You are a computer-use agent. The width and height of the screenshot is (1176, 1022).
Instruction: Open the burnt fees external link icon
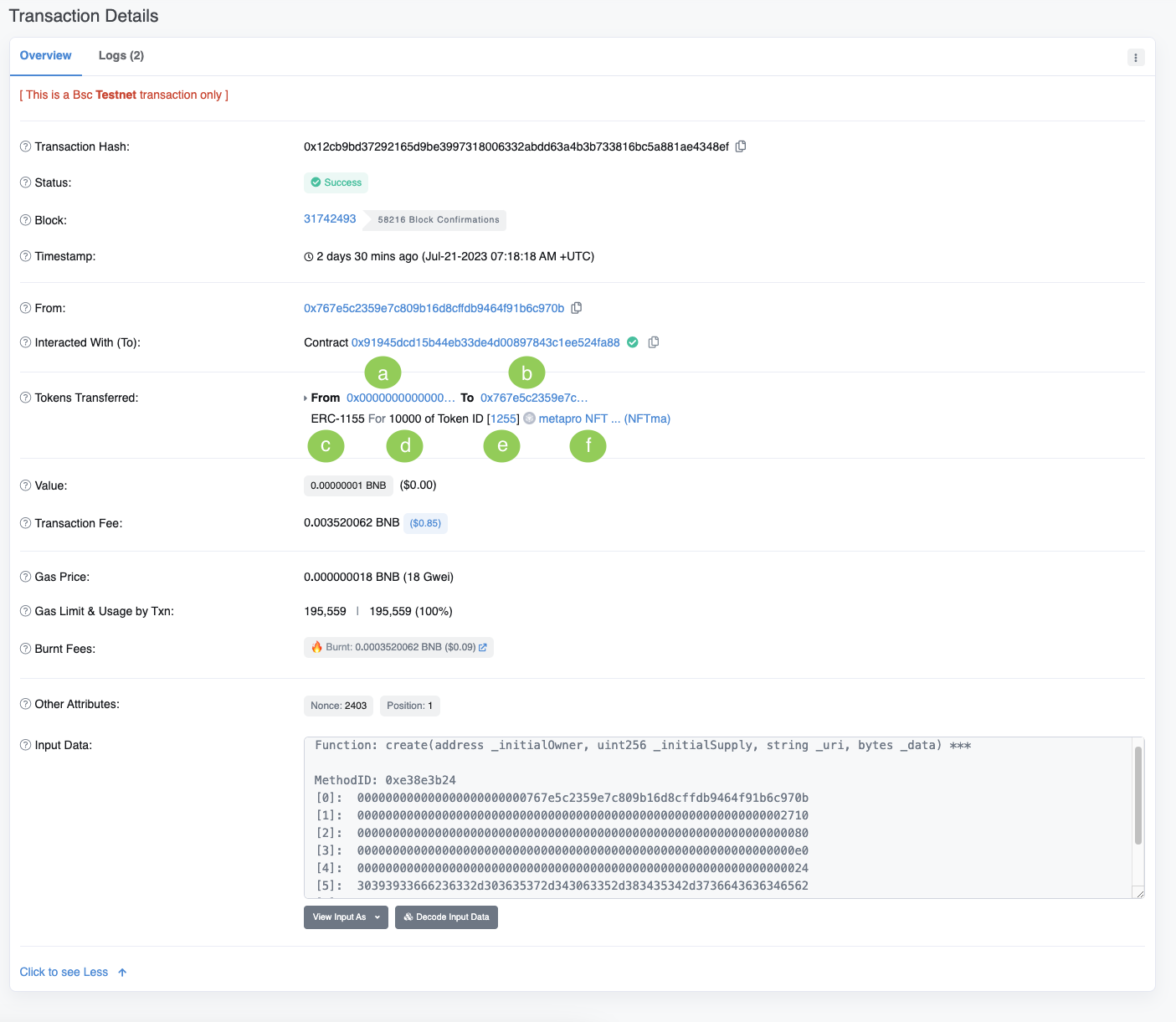[x=483, y=647]
